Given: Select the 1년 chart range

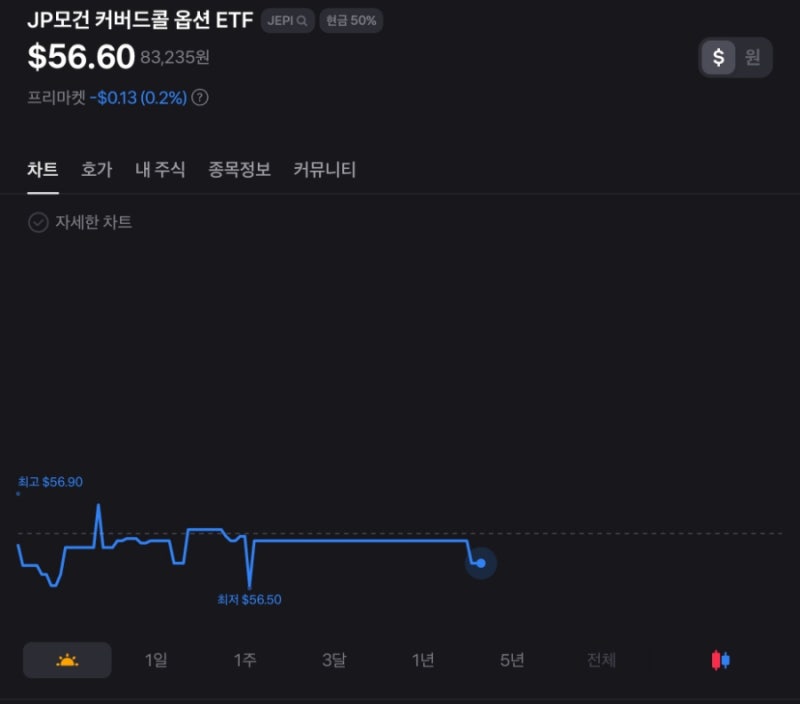Looking at the screenshot, I should click(x=422, y=660).
